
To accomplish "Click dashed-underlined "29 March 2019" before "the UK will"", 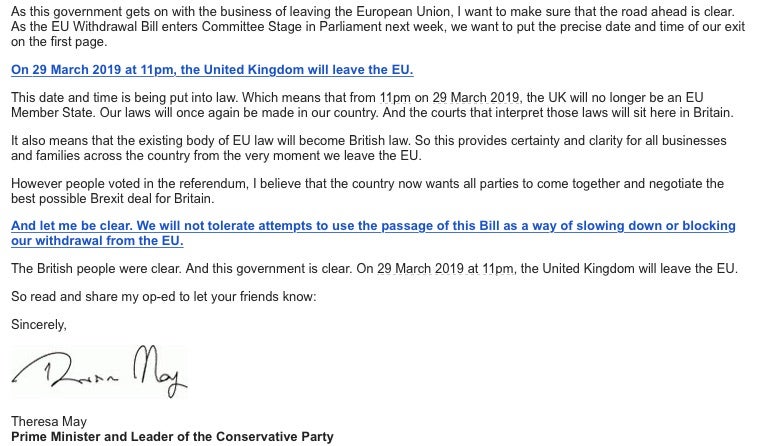I will [475, 97].
